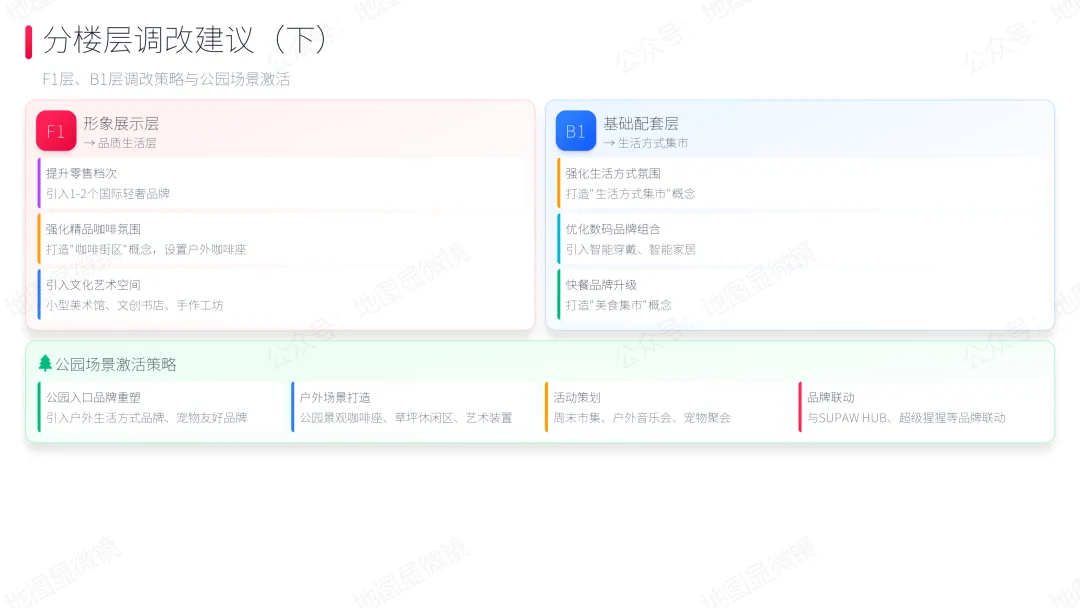Click the 公园场景激活策略 section heading
Image resolution: width=1080 pixels, height=608 pixels.
[116, 365]
